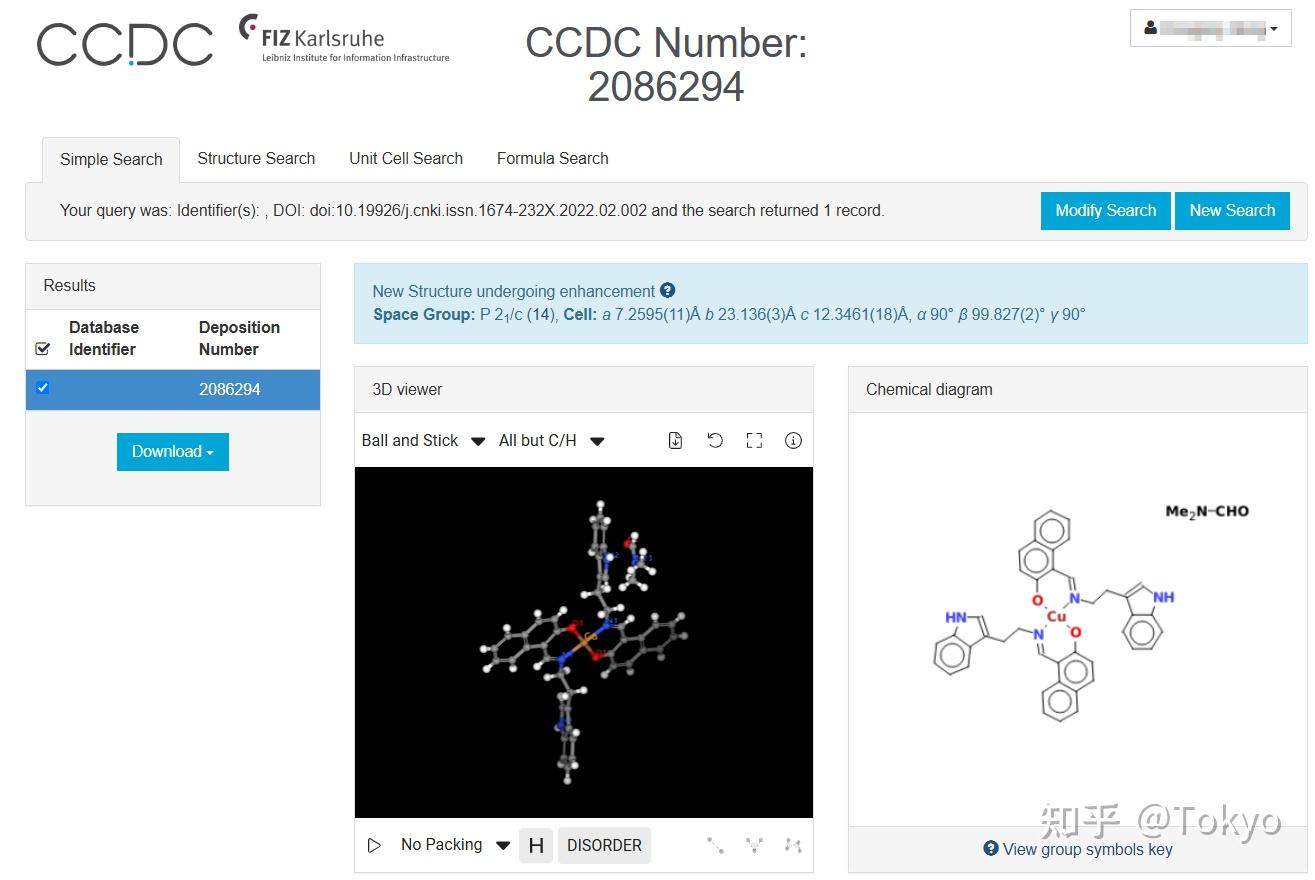The image size is (1315, 880).
Task: Open the Unit Cell Search tab
Action: click(x=406, y=159)
